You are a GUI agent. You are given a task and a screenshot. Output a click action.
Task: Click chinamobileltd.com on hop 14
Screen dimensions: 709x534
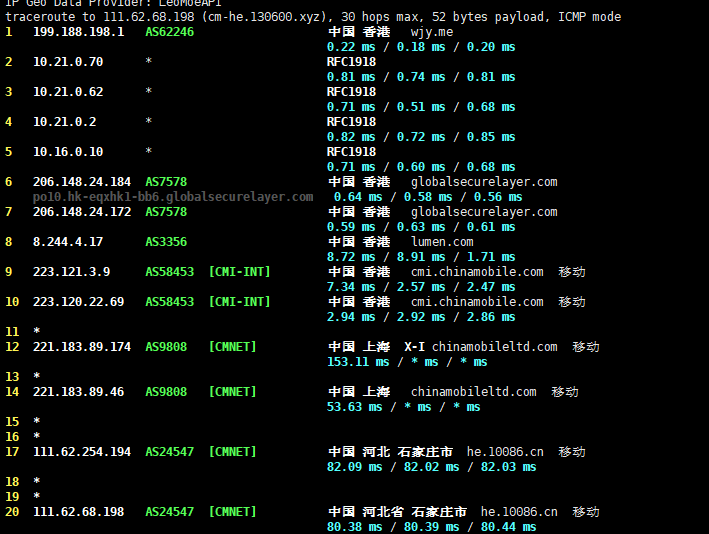[473, 392]
